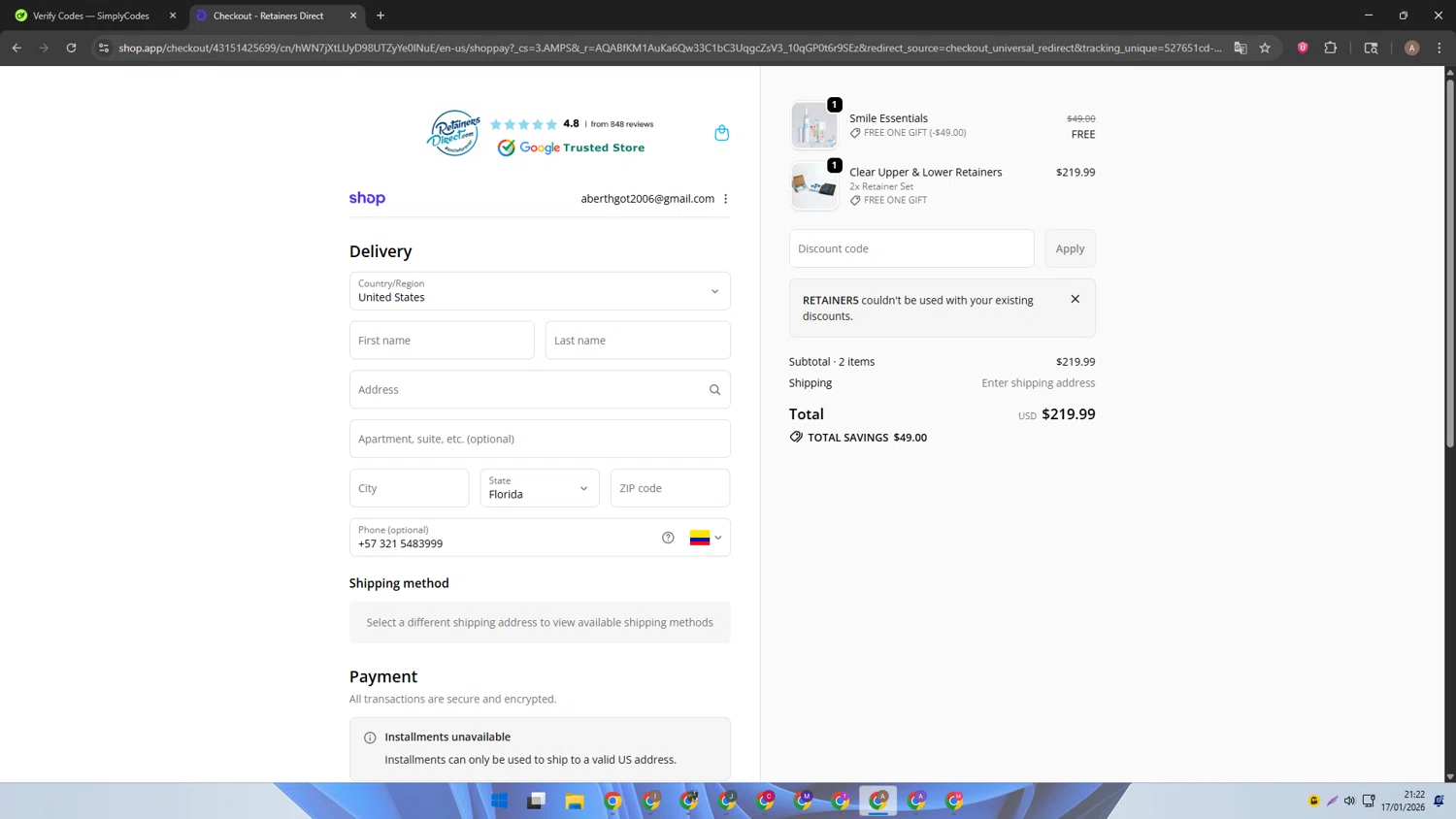Viewport: 1456px width, 819px height.
Task: Click the Google Trusted Store badge
Action: pyautogui.click(x=571, y=147)
